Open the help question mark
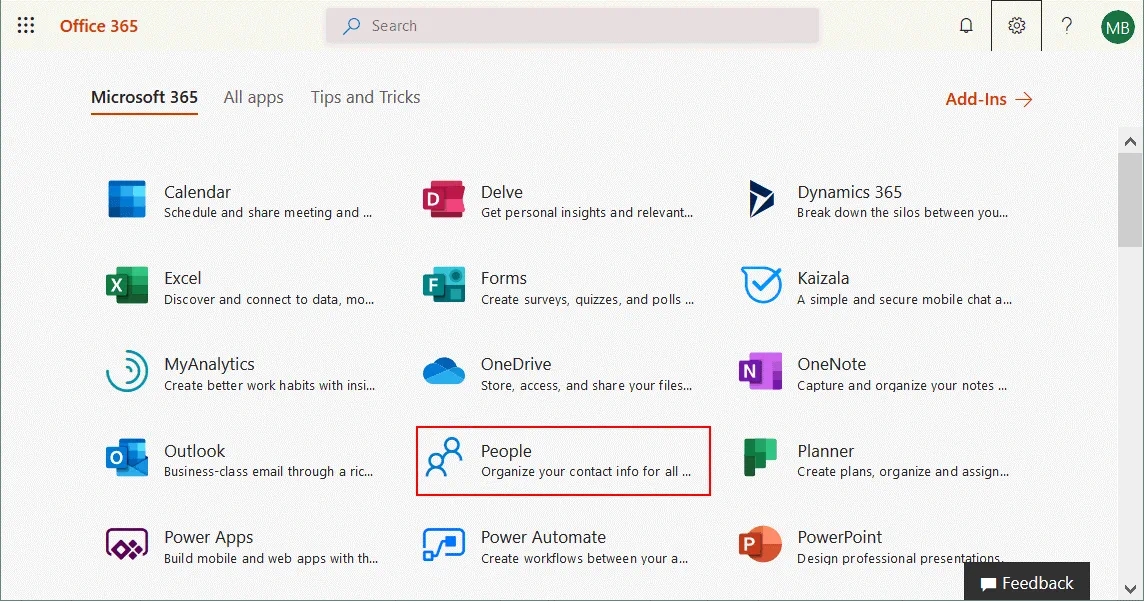 [x=1067, y=26]
